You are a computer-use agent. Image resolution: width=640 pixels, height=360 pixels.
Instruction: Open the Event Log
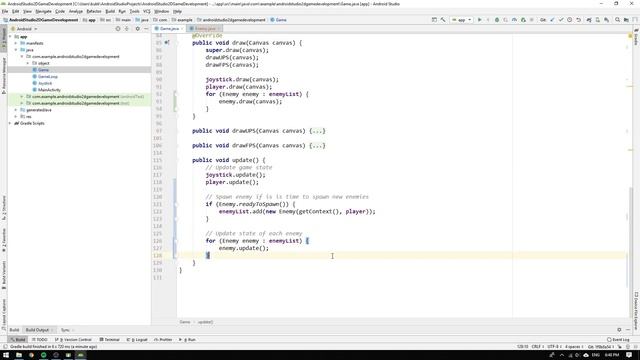[x=618, y=340]
